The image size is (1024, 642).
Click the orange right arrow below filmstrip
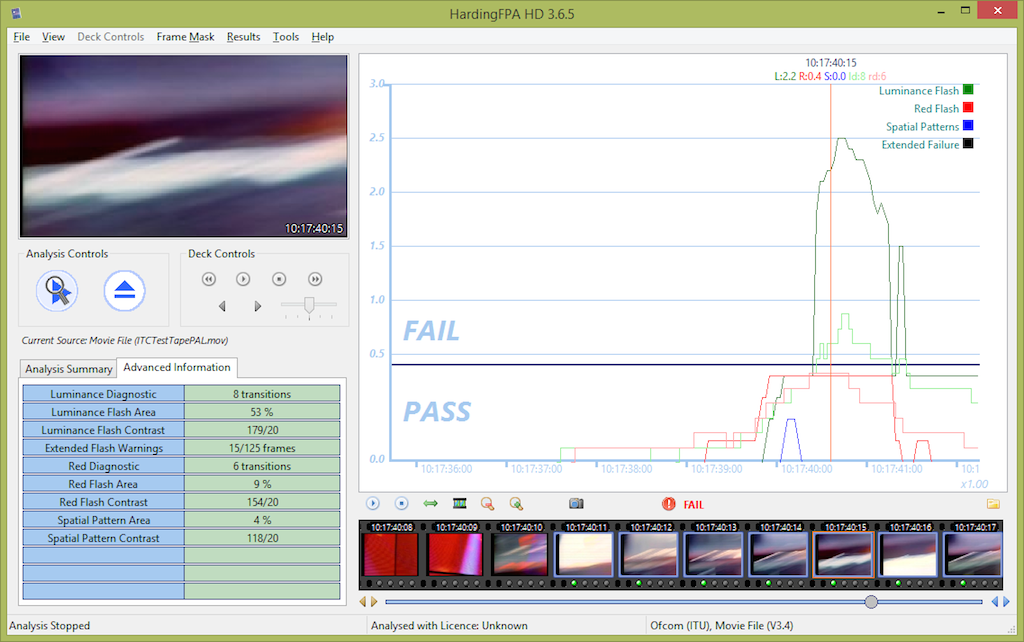374,602
